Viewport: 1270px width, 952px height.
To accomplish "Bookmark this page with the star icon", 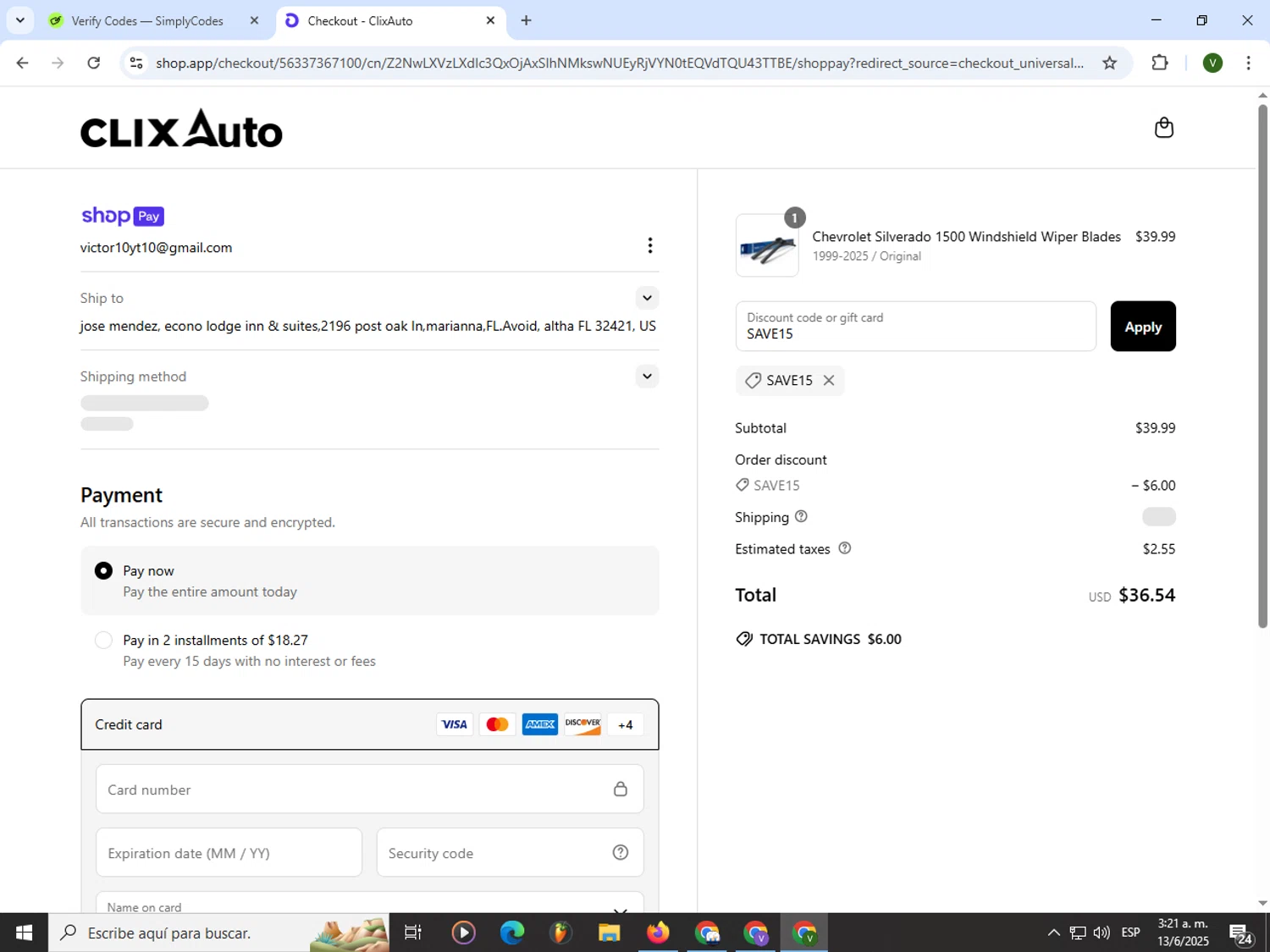I will (1109, 63).
